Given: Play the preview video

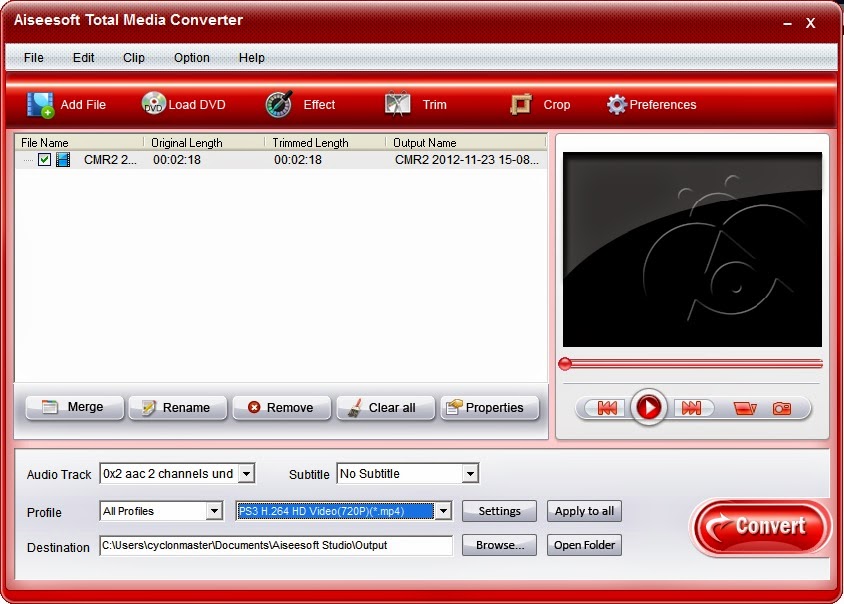Looking at the screenshot, I should coord(648,408).
